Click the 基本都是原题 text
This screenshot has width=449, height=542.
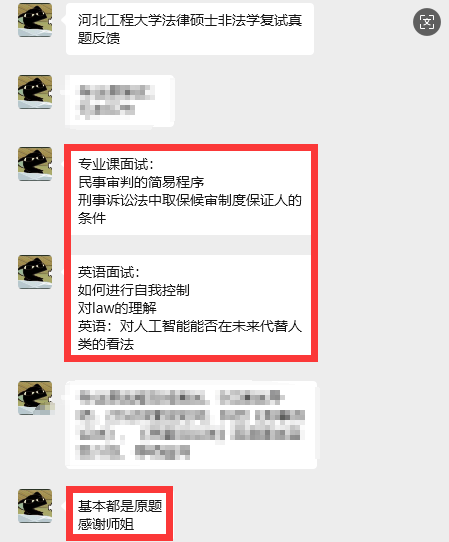[x=120, y=506]
